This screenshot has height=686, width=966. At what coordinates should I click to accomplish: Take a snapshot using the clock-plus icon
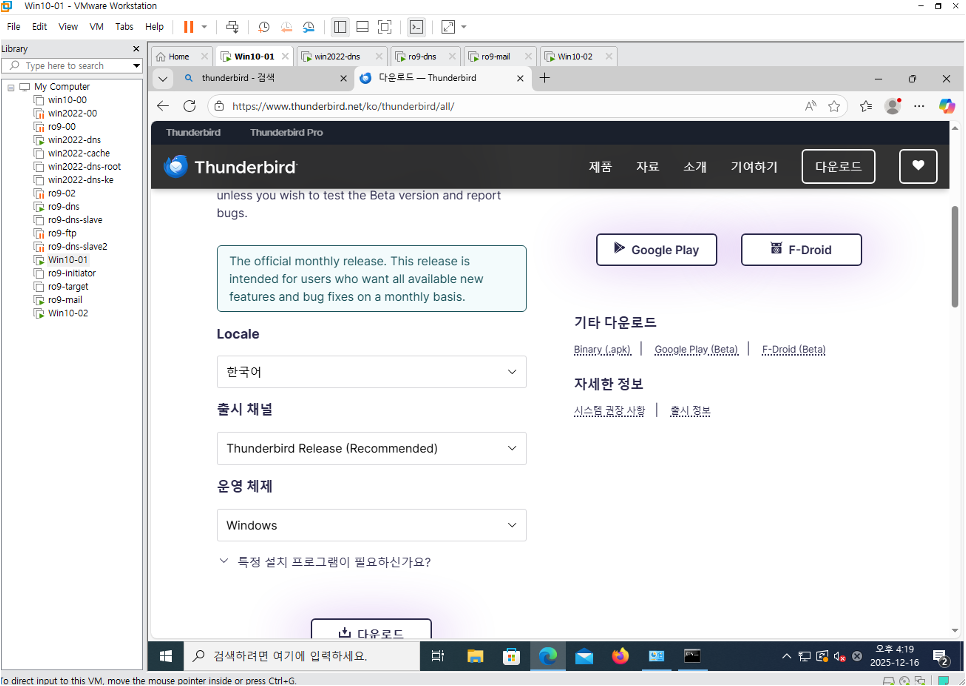pyautogui.click(x=264, y=27)
